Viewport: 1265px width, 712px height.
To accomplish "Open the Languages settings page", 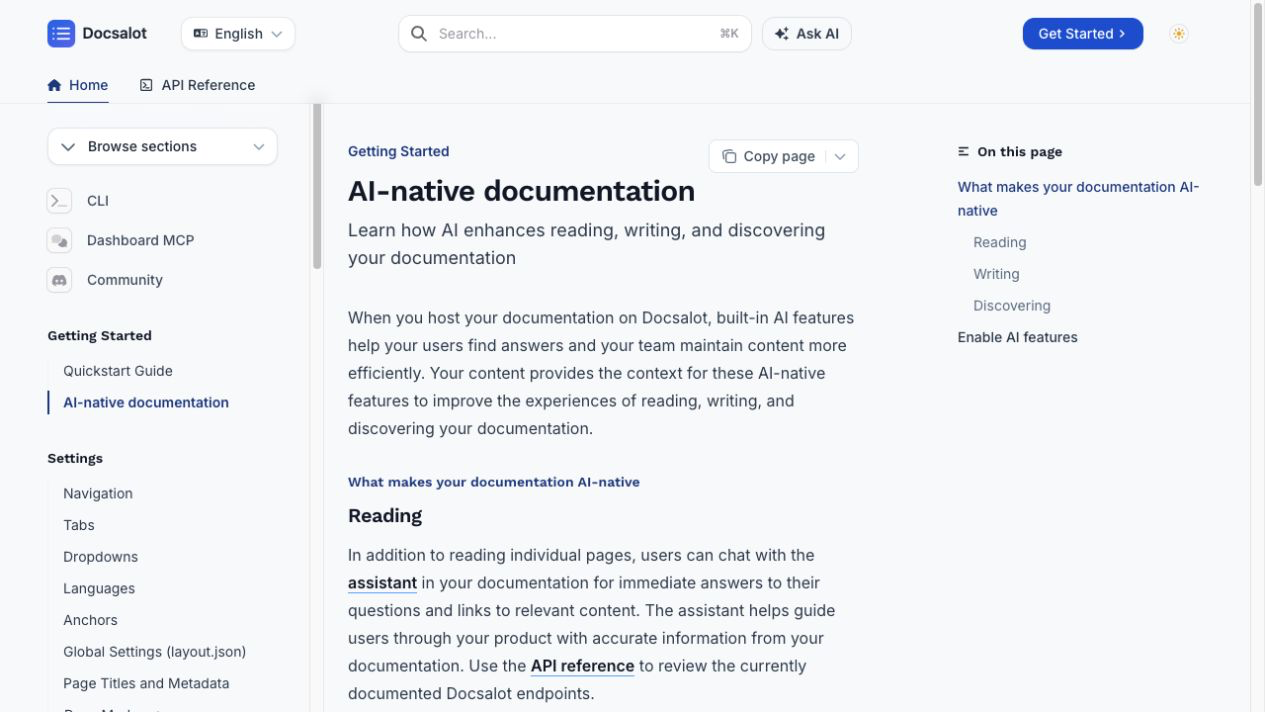I will click(x=99, y=588).
